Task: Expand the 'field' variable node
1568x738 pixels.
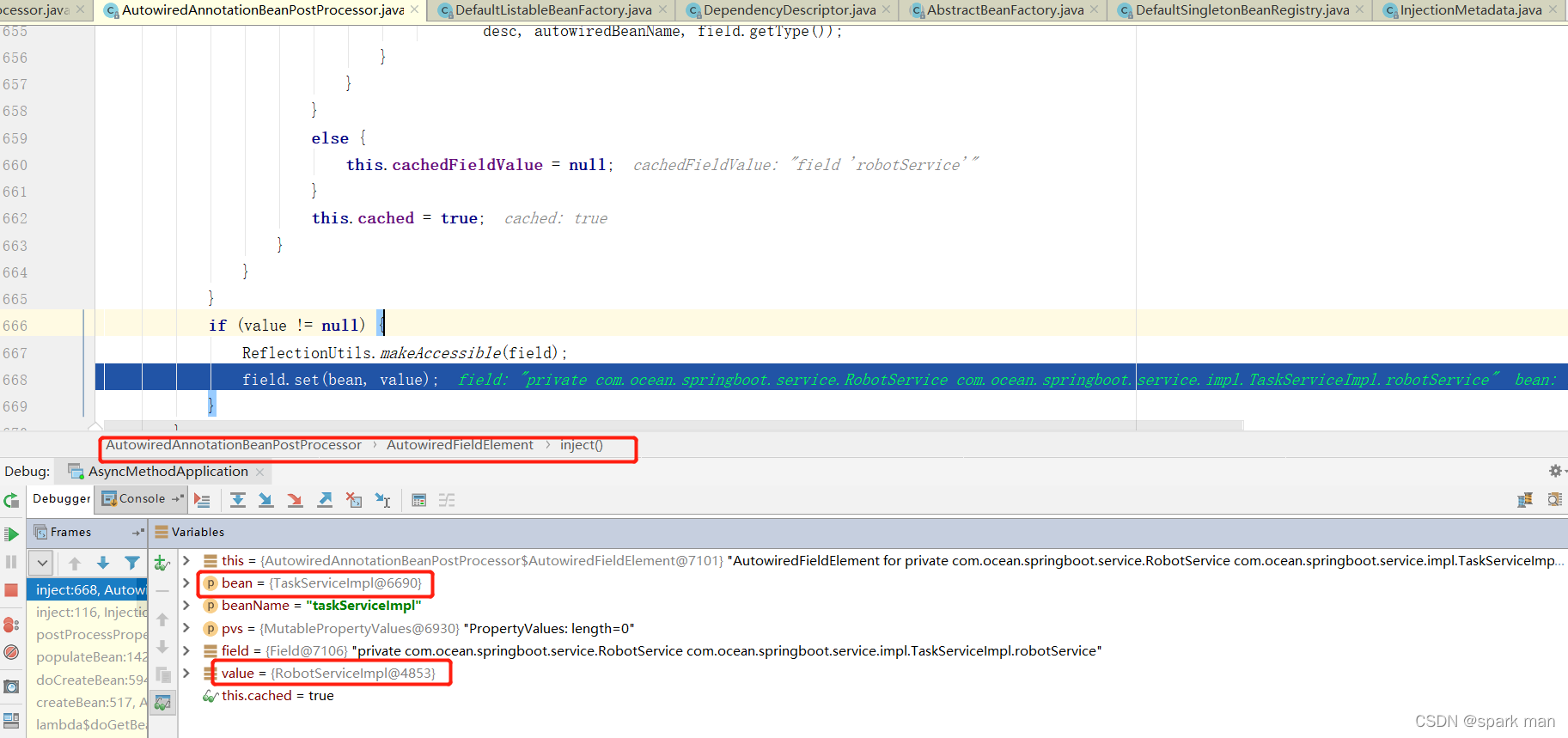Action: (x=186, y=650)
